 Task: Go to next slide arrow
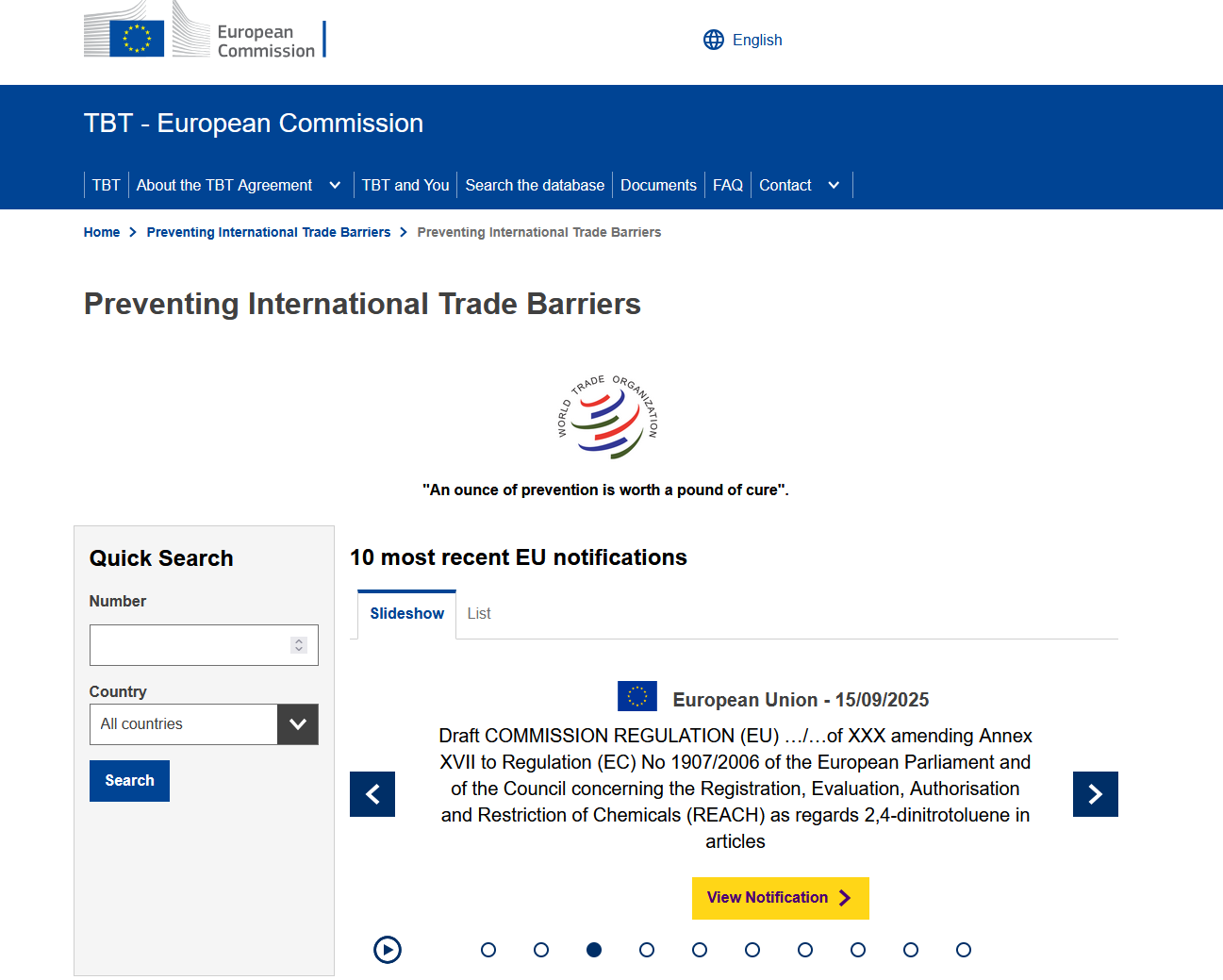coord(1096,794)
